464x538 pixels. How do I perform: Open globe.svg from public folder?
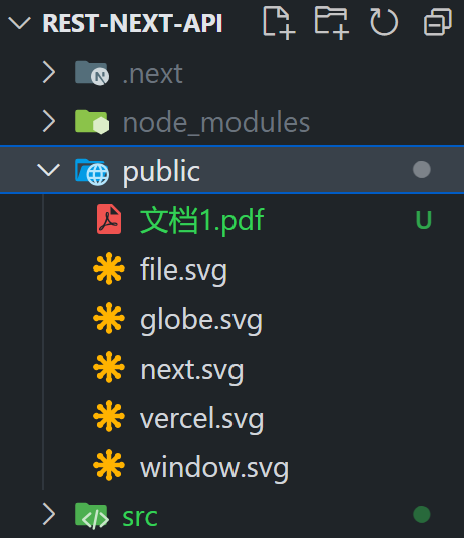click(201, 320)
